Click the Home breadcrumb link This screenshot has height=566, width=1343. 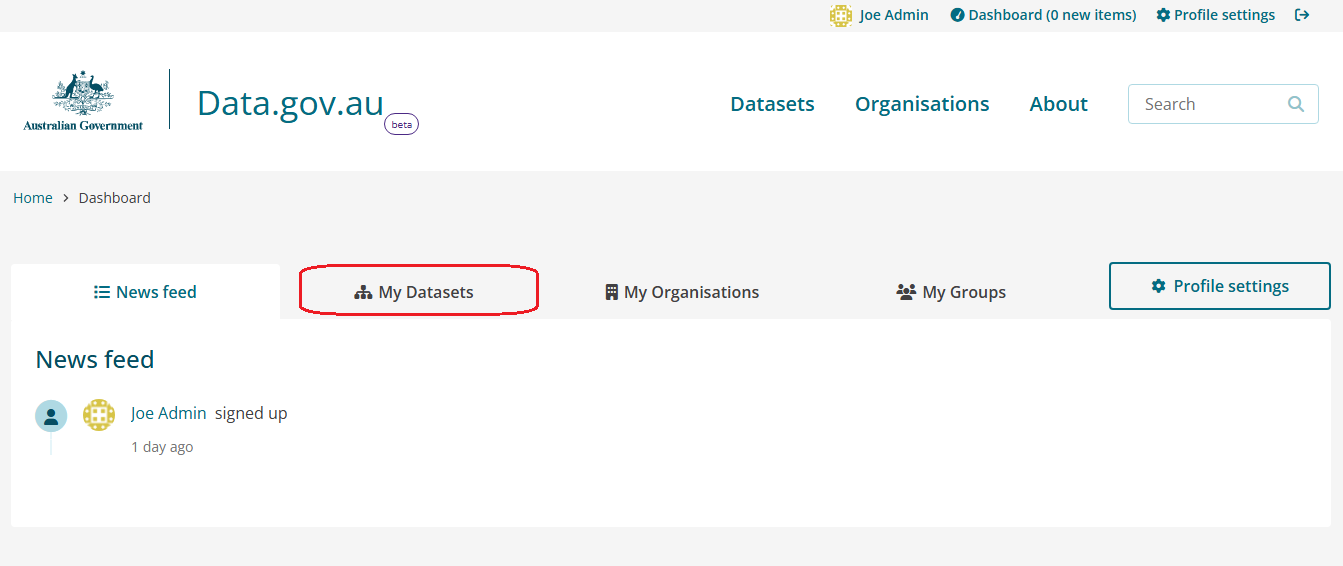coord(33,198)
